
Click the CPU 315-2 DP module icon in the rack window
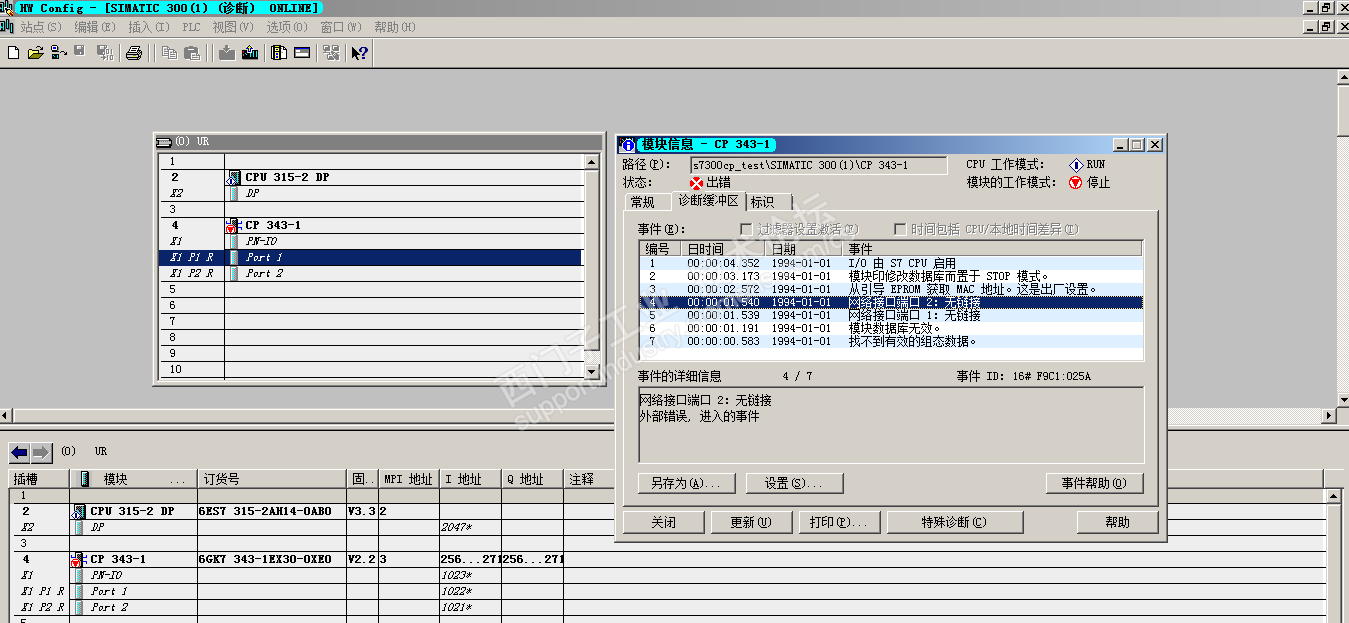[x=234, y=177]
